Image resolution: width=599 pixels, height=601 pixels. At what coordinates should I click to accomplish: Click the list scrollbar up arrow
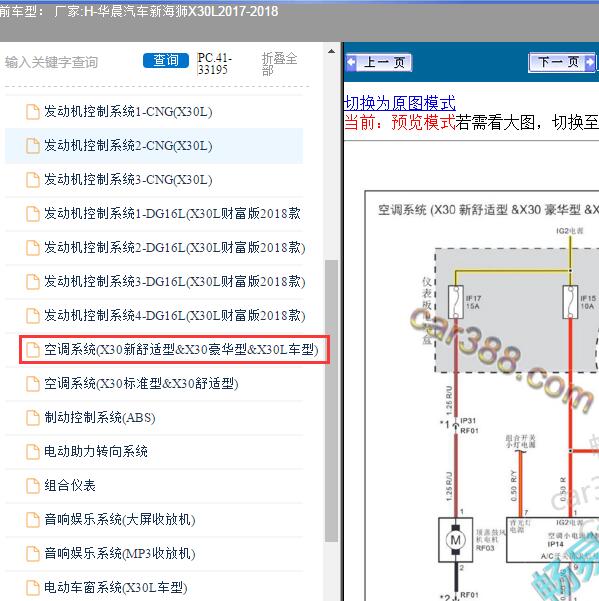point(332,51)
